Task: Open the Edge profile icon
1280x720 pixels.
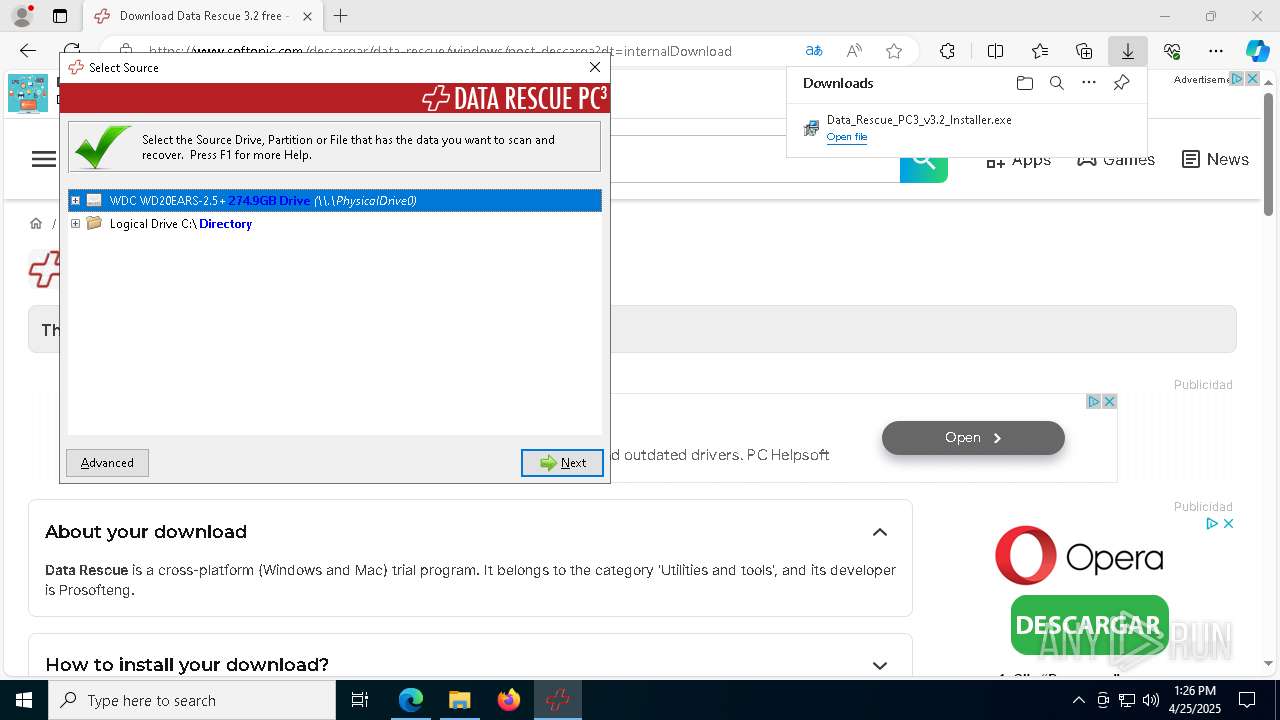Action: pos(22,16)
